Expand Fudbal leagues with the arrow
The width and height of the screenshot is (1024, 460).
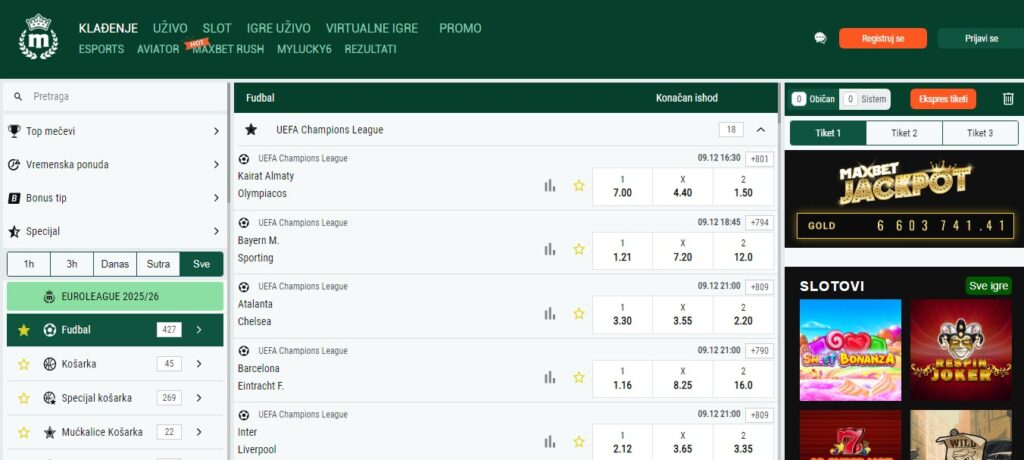point(199,330)
